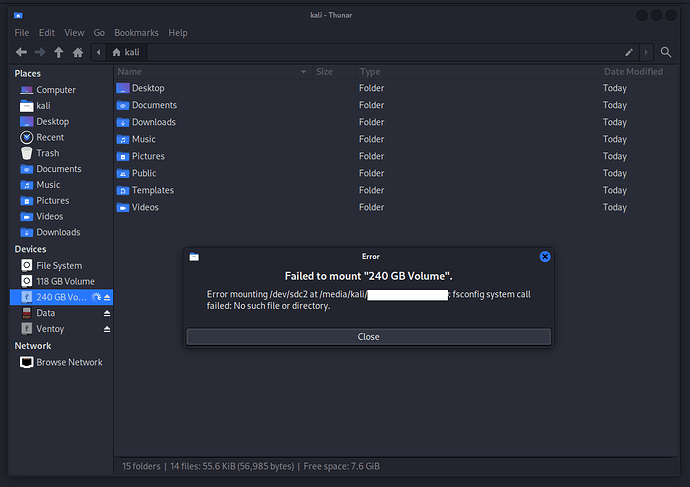The image size is (690, 487).
Task: Sort by Date Modified column header
Action: point(639,72)
